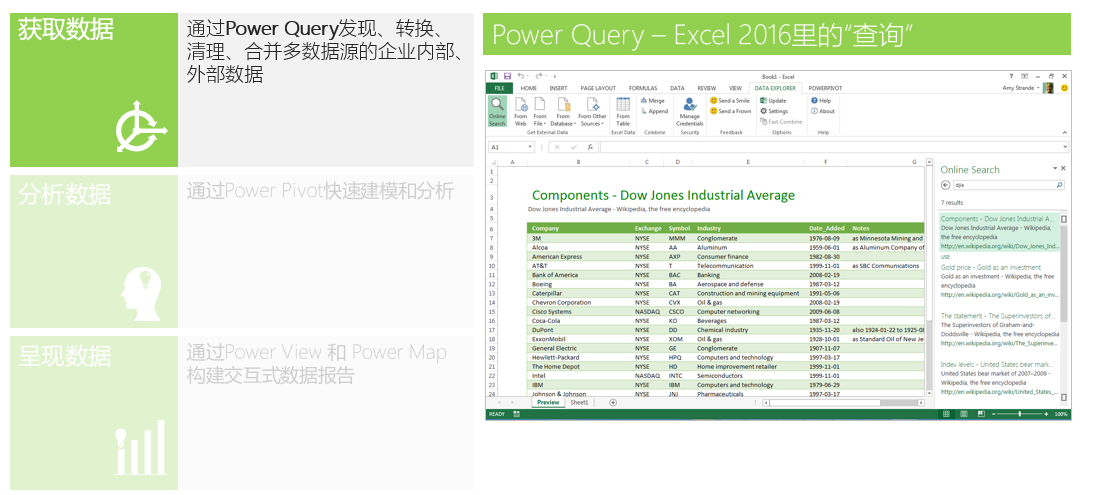Open Manage Credentials
The width and height of the screenshot is (1095, 495).
click(x=689, y=112)
